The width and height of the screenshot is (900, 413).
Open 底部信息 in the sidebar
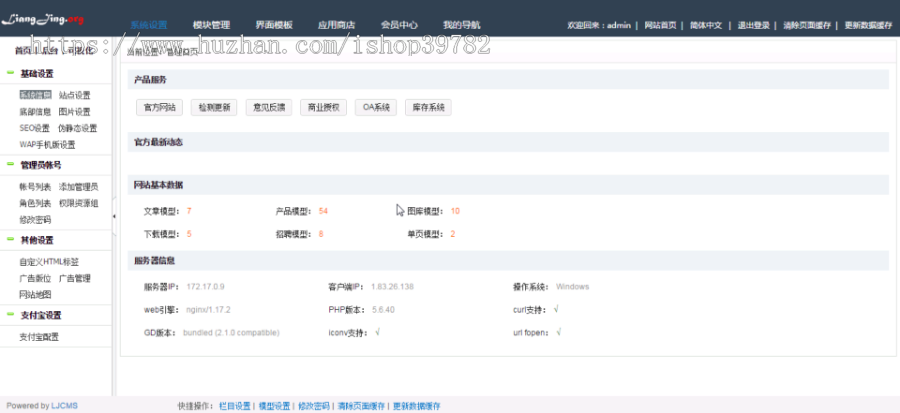[x=35, y=112]
